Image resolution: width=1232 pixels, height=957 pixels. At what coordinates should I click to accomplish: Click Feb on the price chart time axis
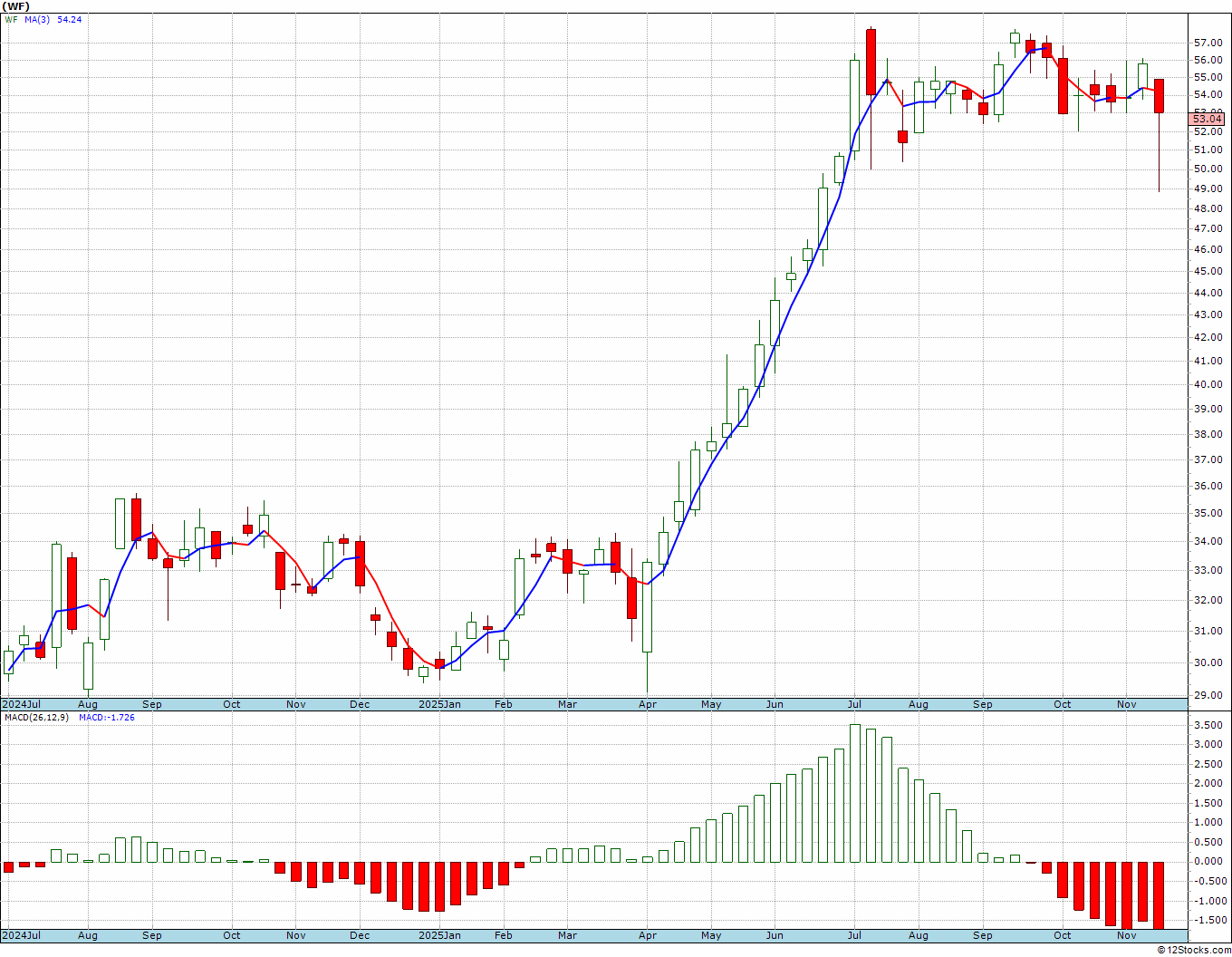(503, 704)
